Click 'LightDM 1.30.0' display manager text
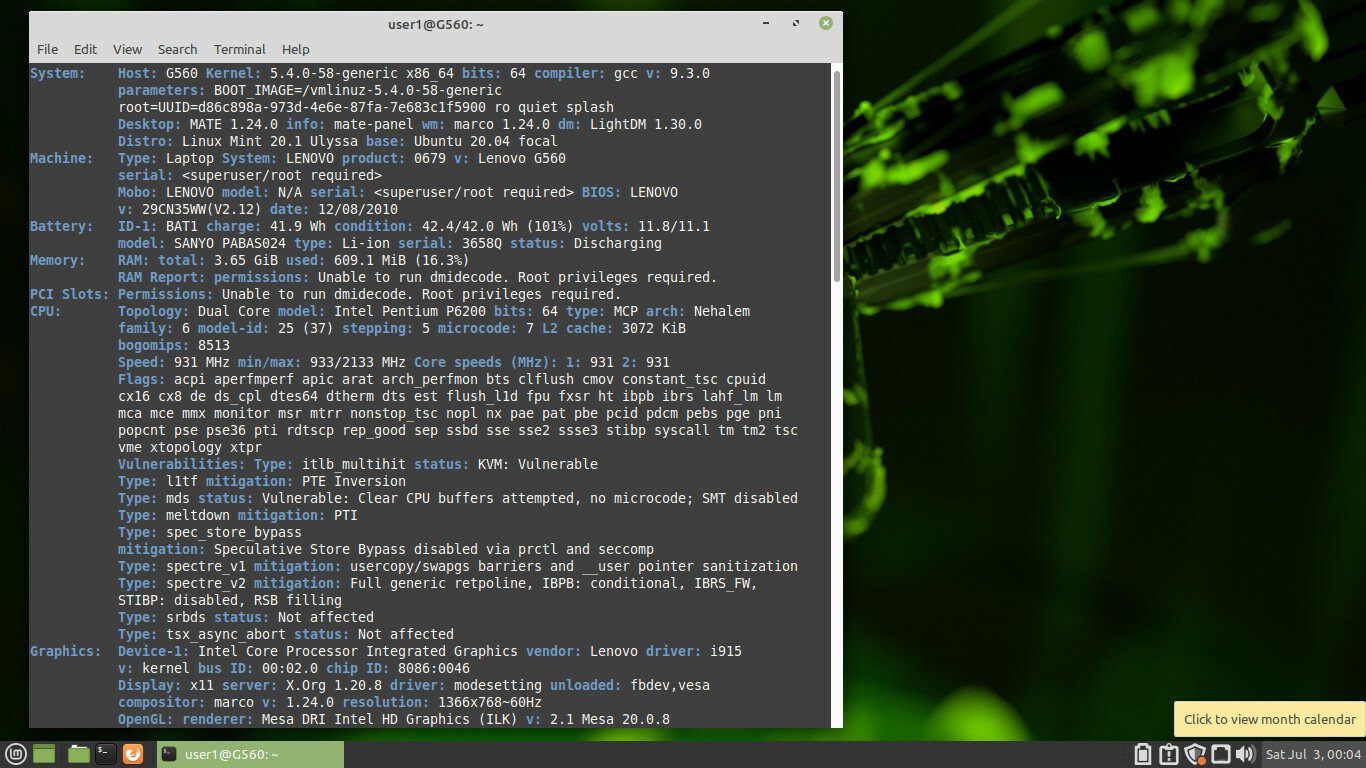Screen dimensions: 1366x768 (646, 124)
